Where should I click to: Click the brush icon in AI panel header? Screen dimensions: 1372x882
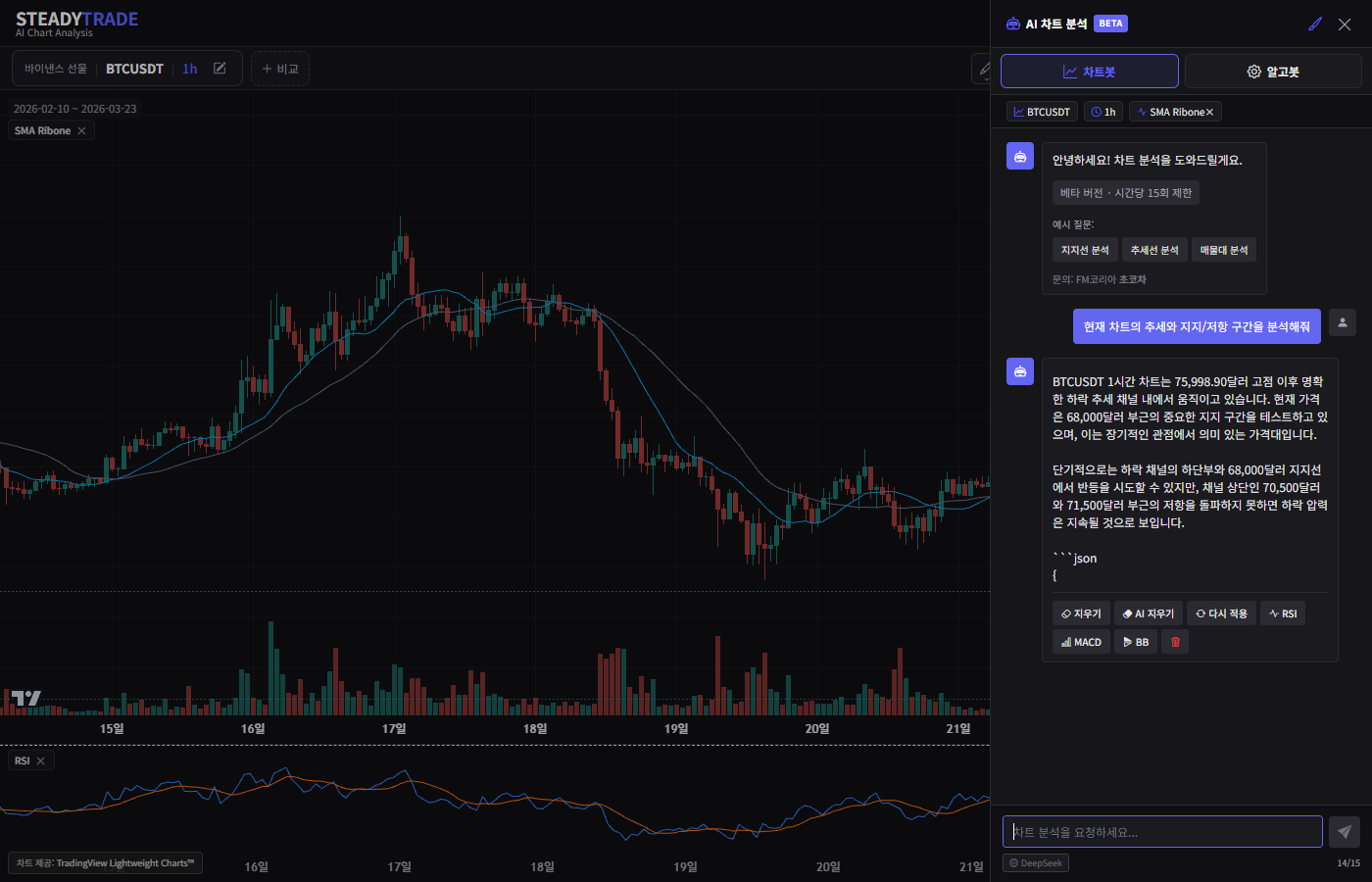1315,24
